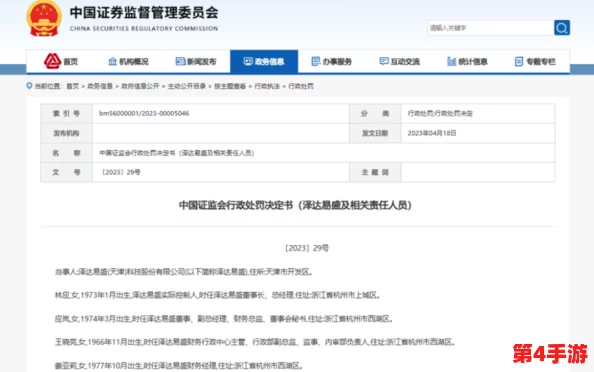This screenshot has height=372, width=594.
Task: Click category value 行政处罚;行政处罚决定
Action: (440, 113)
